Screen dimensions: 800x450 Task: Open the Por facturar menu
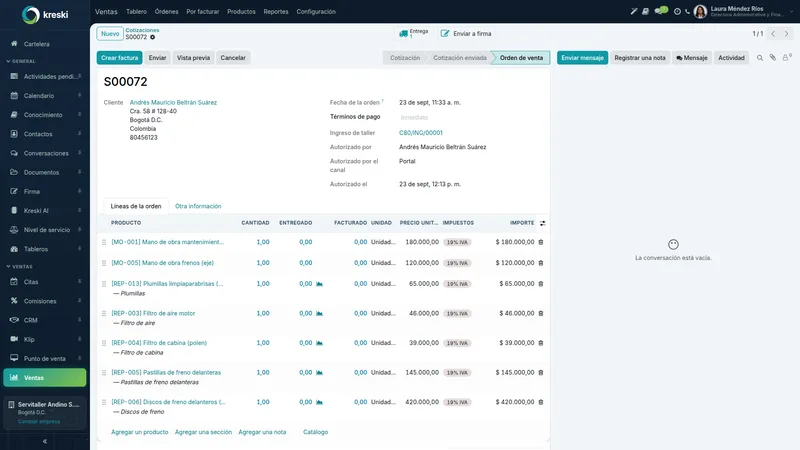[x=203, y=11]
